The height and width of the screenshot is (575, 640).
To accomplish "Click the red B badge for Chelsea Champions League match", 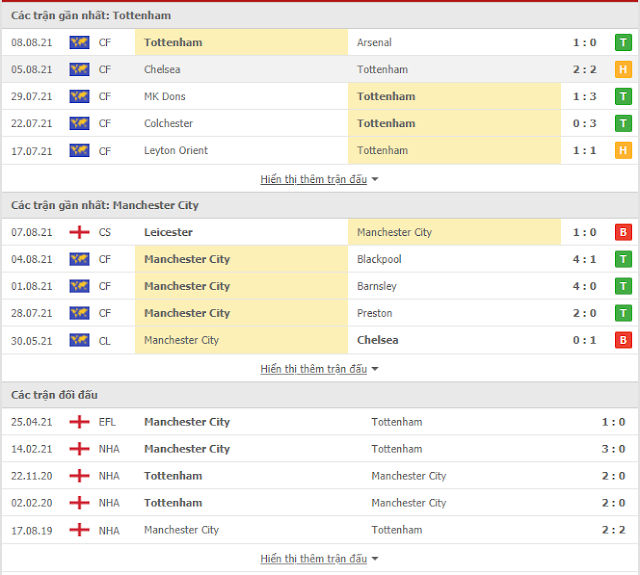I will point(623,340).
